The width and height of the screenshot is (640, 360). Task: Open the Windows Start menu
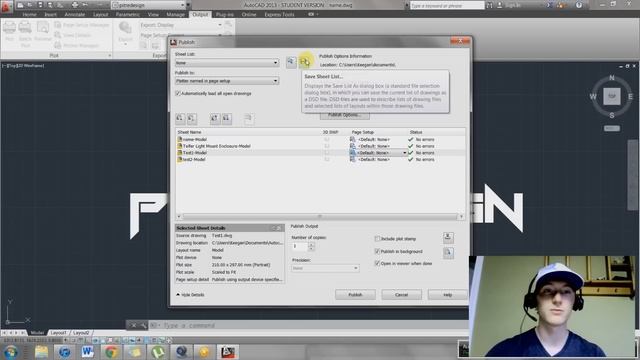point(11,351)
